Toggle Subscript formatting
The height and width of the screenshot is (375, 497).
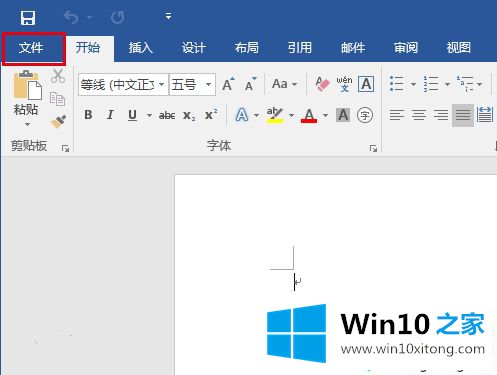point(189,116)
